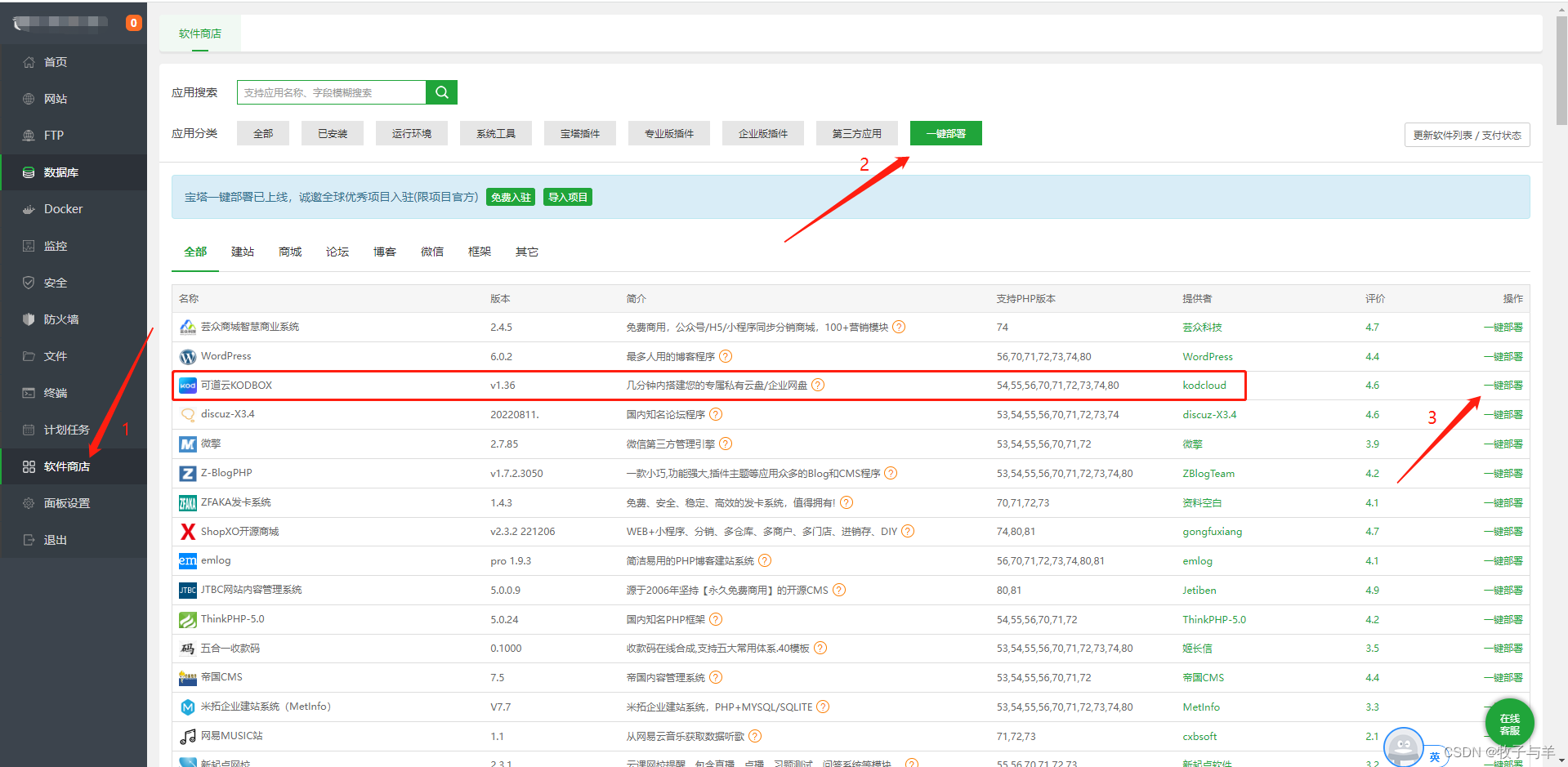1568x767 pixels.
Task: Click help icon beside discuz description
Action: [x=716, y=414]
